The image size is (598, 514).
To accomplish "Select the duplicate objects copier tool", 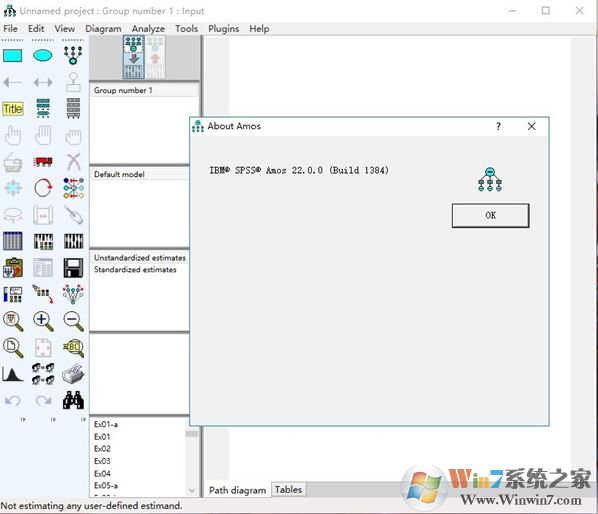I will pyautogui.click(x=13, y=162).
